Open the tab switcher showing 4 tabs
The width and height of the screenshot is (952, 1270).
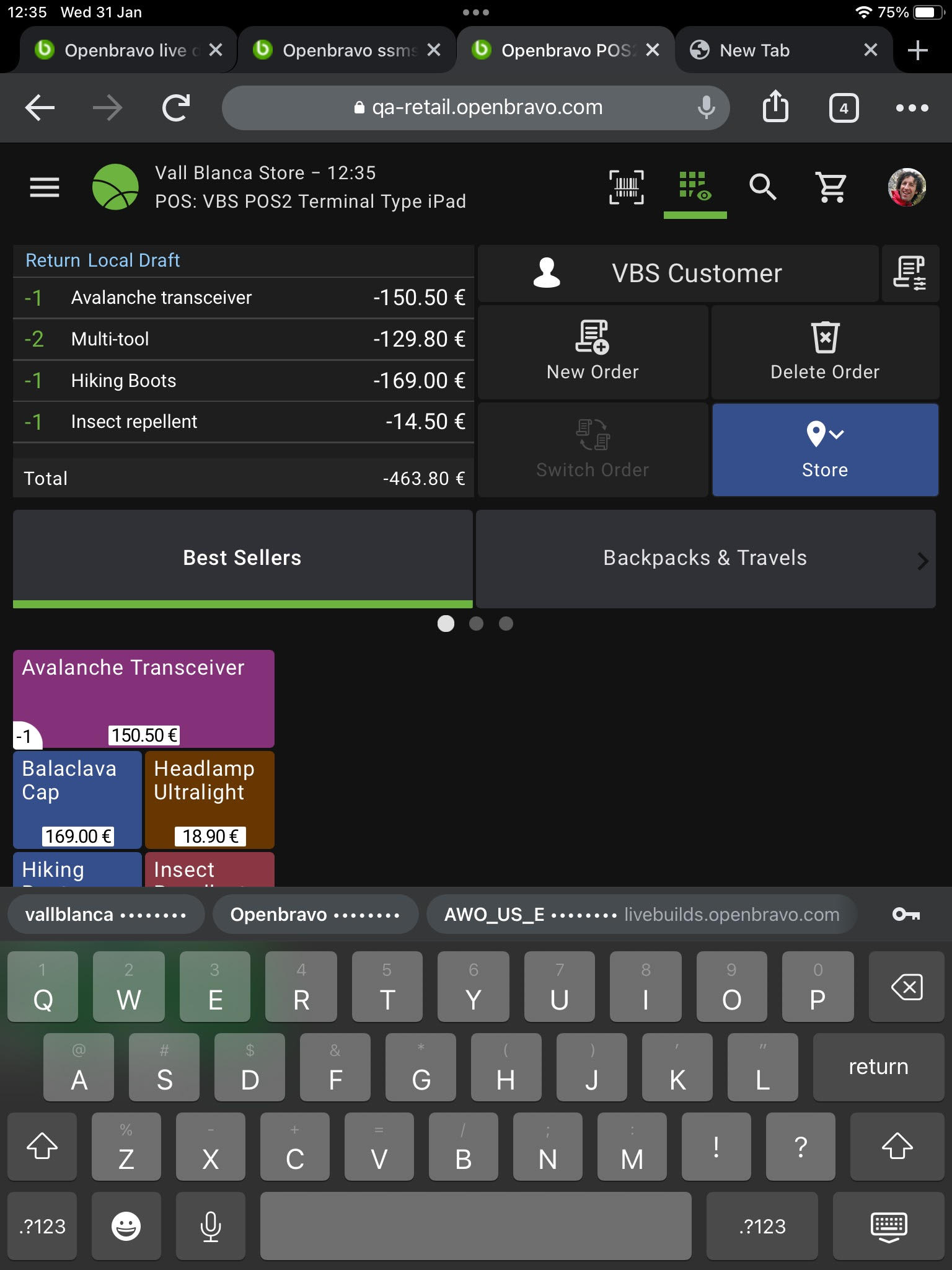[844, 108]
